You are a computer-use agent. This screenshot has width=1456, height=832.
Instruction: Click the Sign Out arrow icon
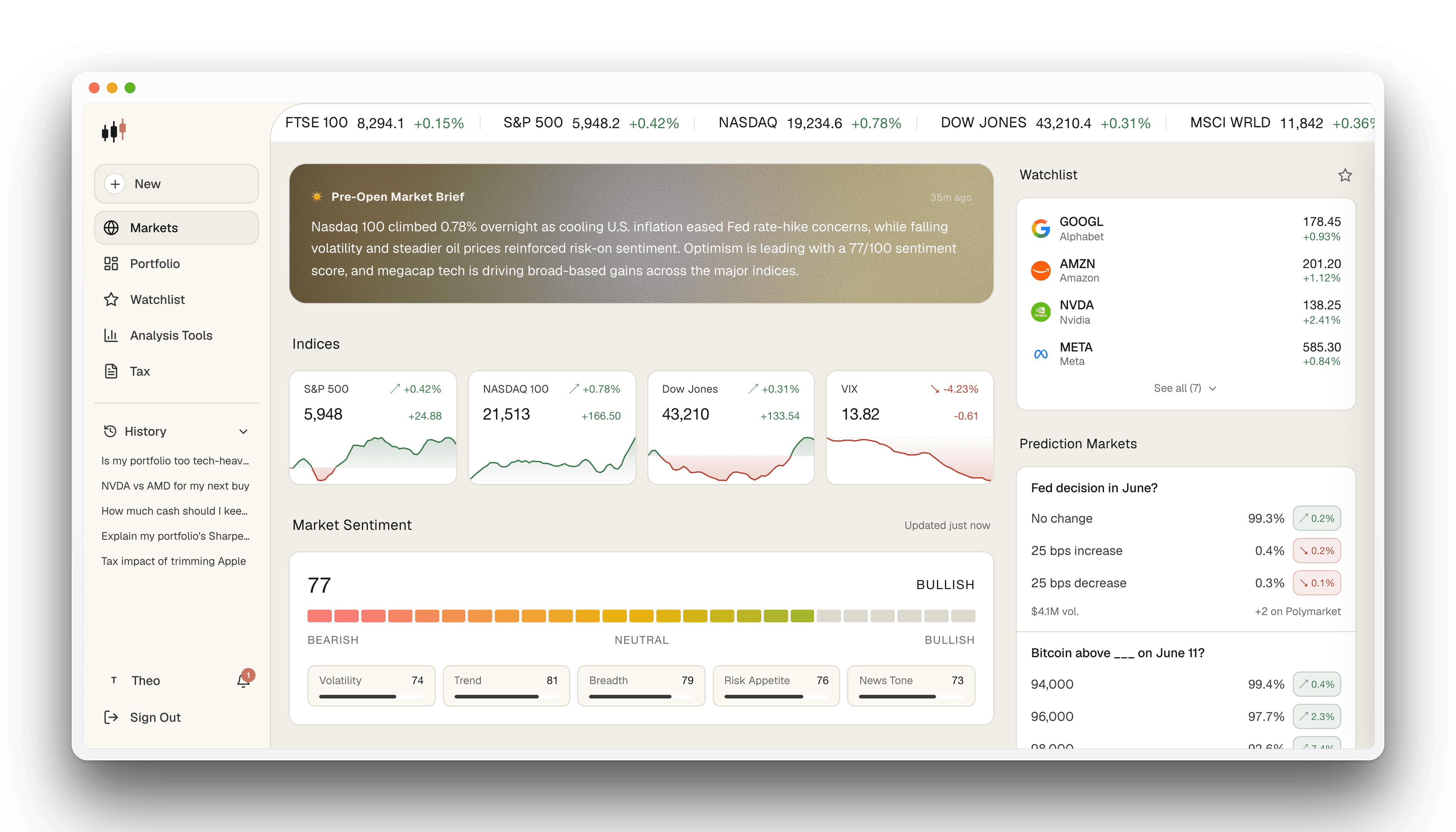111,717
